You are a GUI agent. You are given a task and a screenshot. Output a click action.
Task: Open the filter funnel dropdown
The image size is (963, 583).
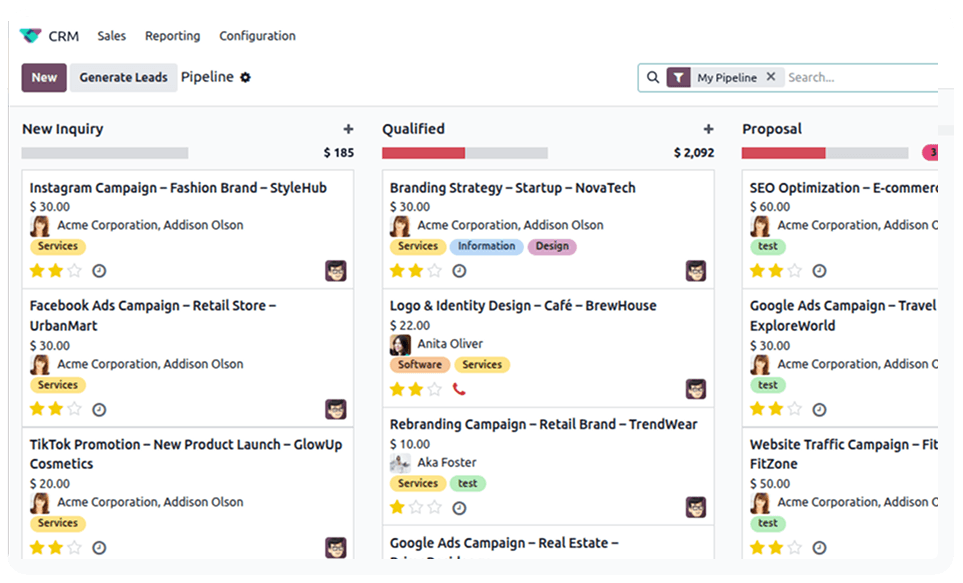pyautogui.click(x=679, y=77)
